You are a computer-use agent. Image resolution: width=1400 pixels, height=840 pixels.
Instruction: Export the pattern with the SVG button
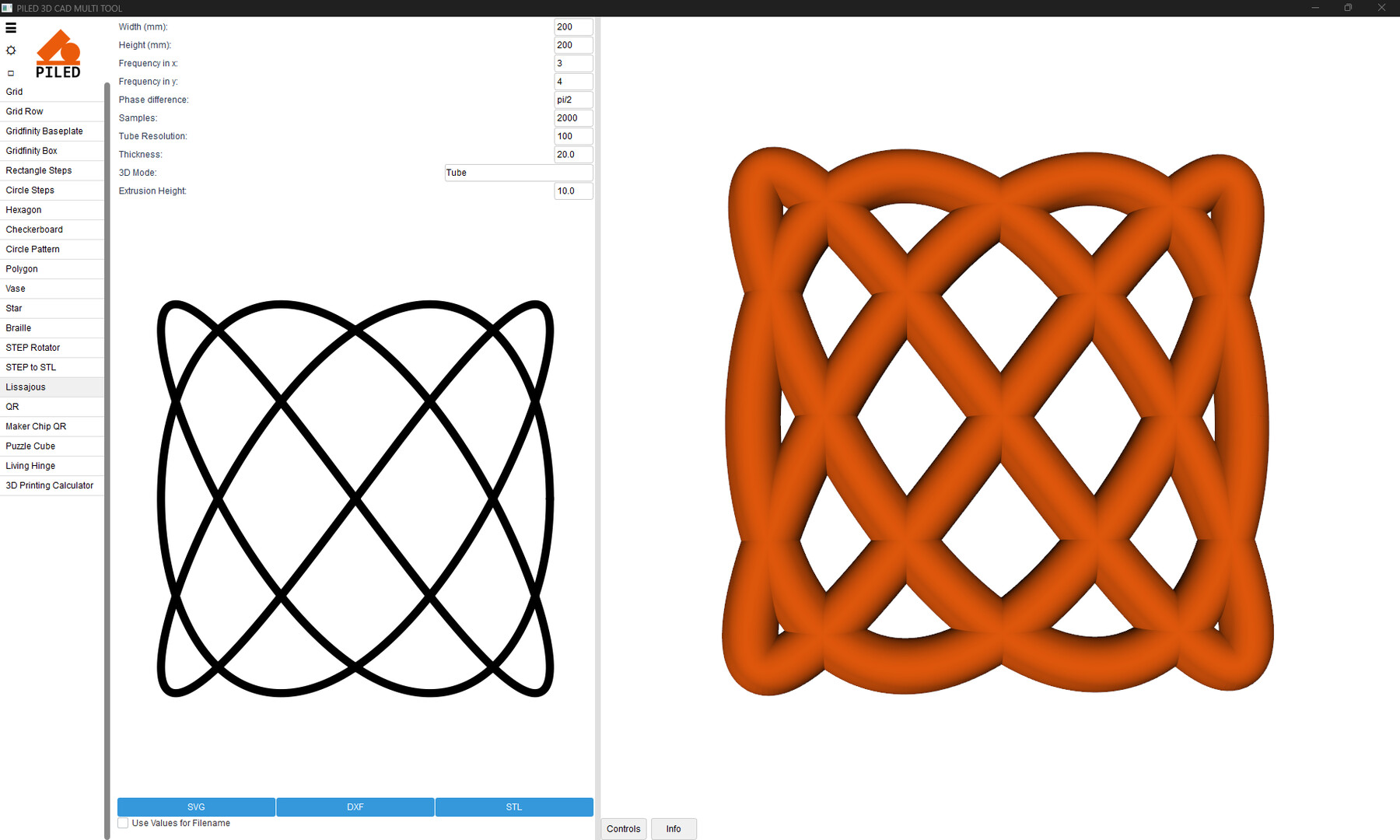(x=196, y=807)
